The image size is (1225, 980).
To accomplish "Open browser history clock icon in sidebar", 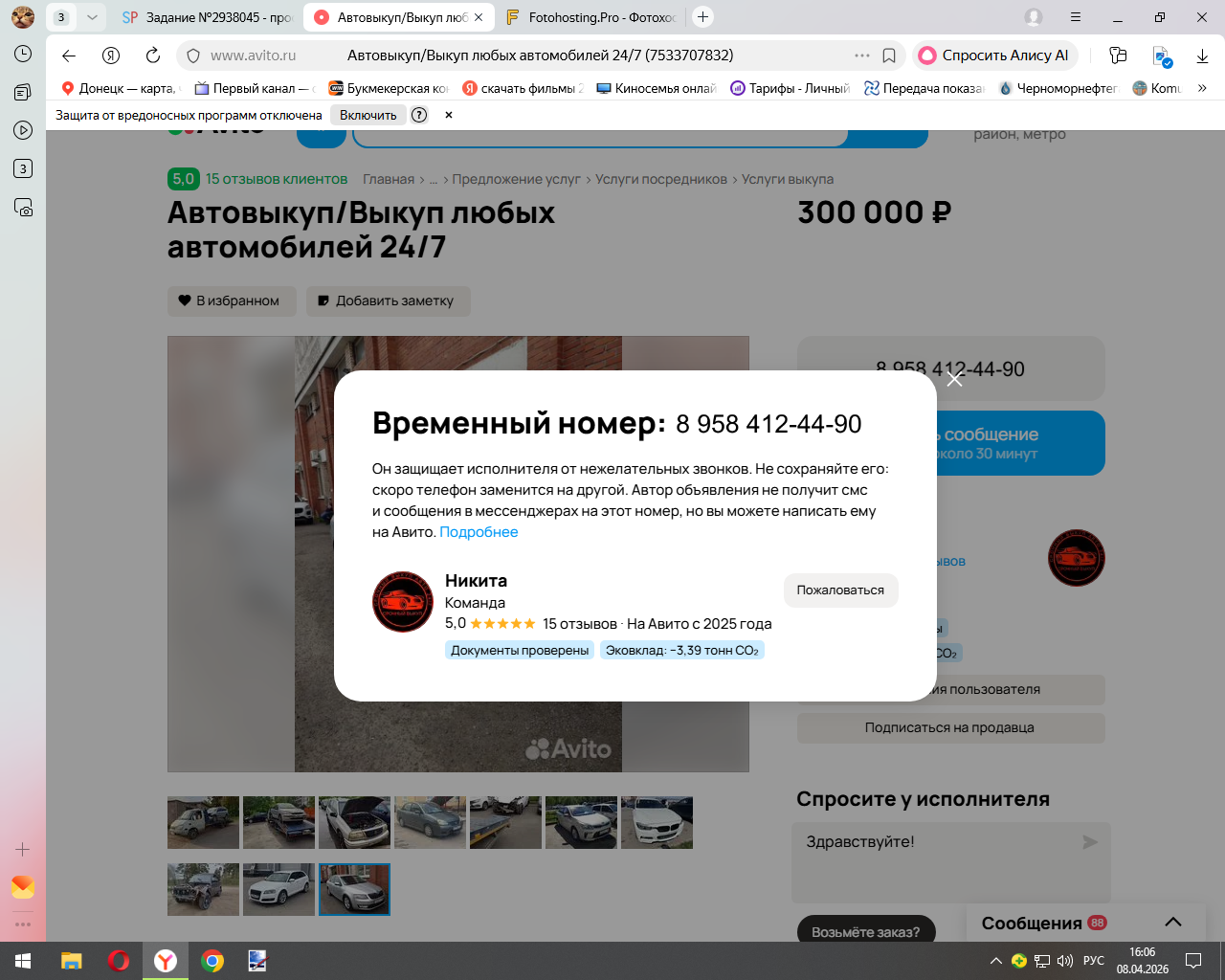I will pos(23,55).
